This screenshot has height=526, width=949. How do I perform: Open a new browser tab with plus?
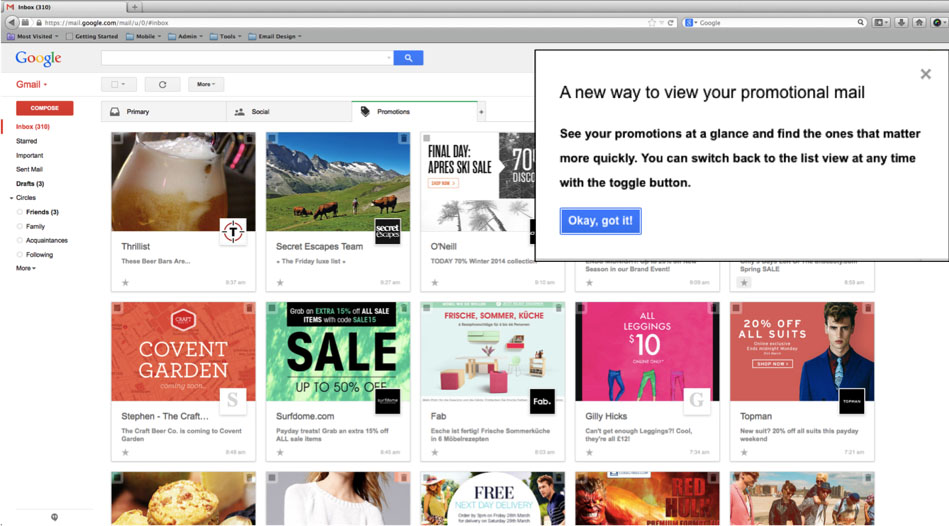coord(134,7)
